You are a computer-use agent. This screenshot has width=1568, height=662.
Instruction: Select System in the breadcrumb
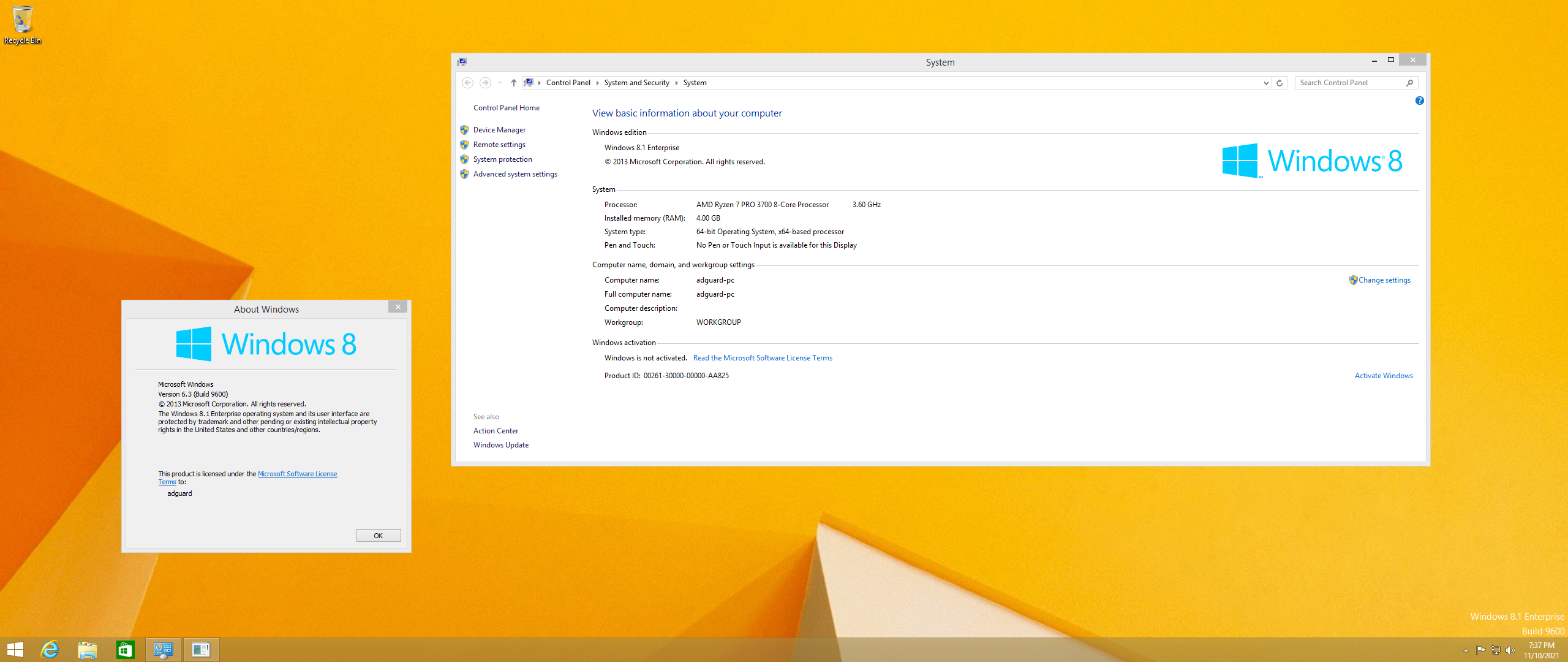[695, 83]
